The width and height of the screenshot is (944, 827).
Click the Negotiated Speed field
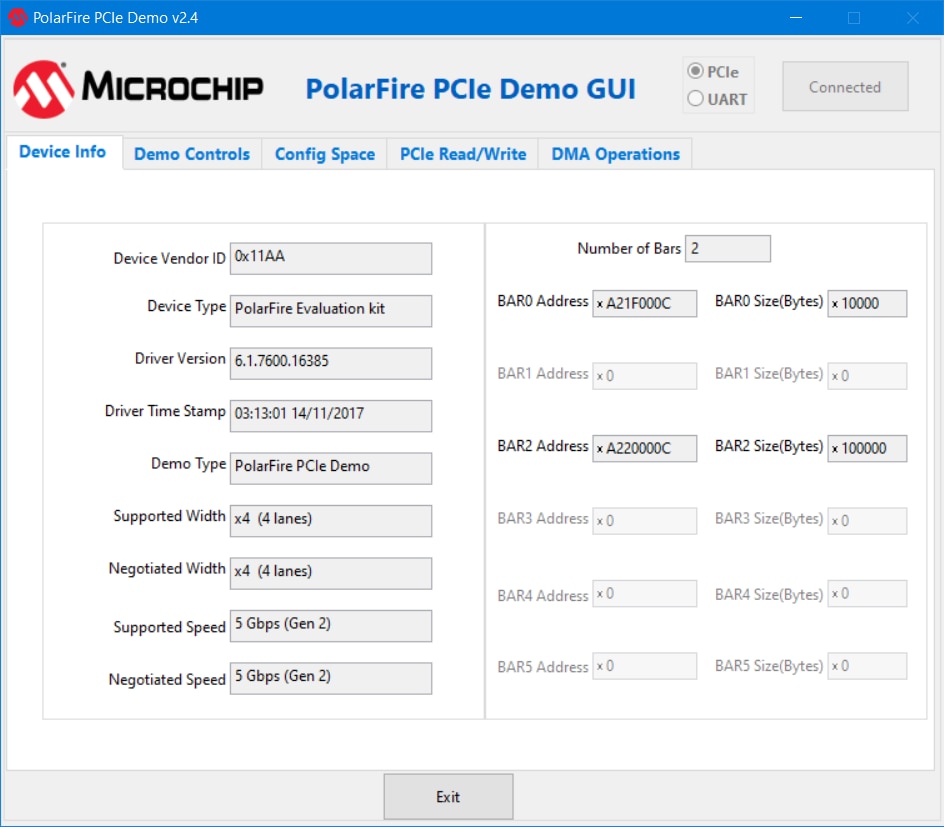click(331, 678)
